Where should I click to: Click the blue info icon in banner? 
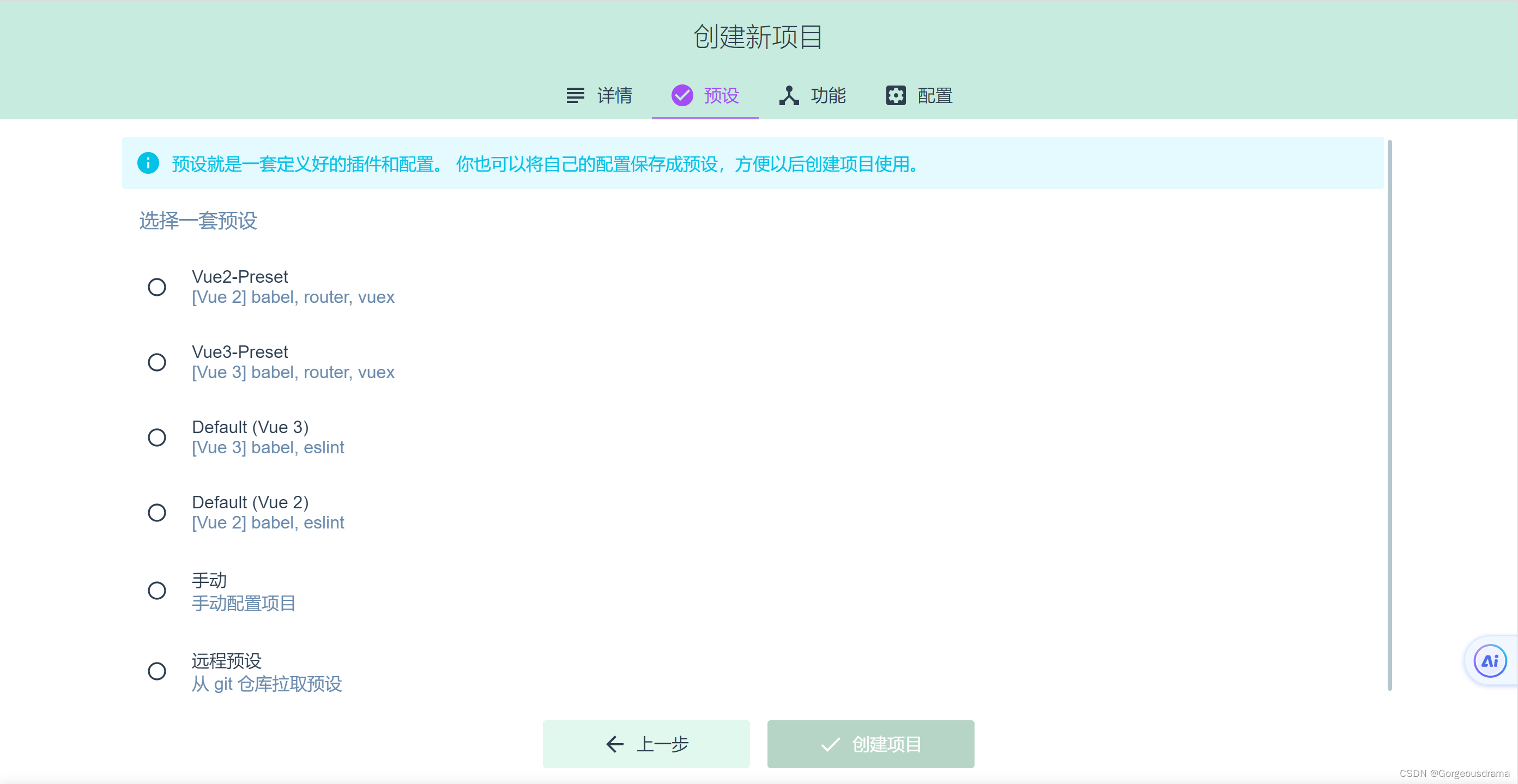pyautogui.click(x=148, y=163)
